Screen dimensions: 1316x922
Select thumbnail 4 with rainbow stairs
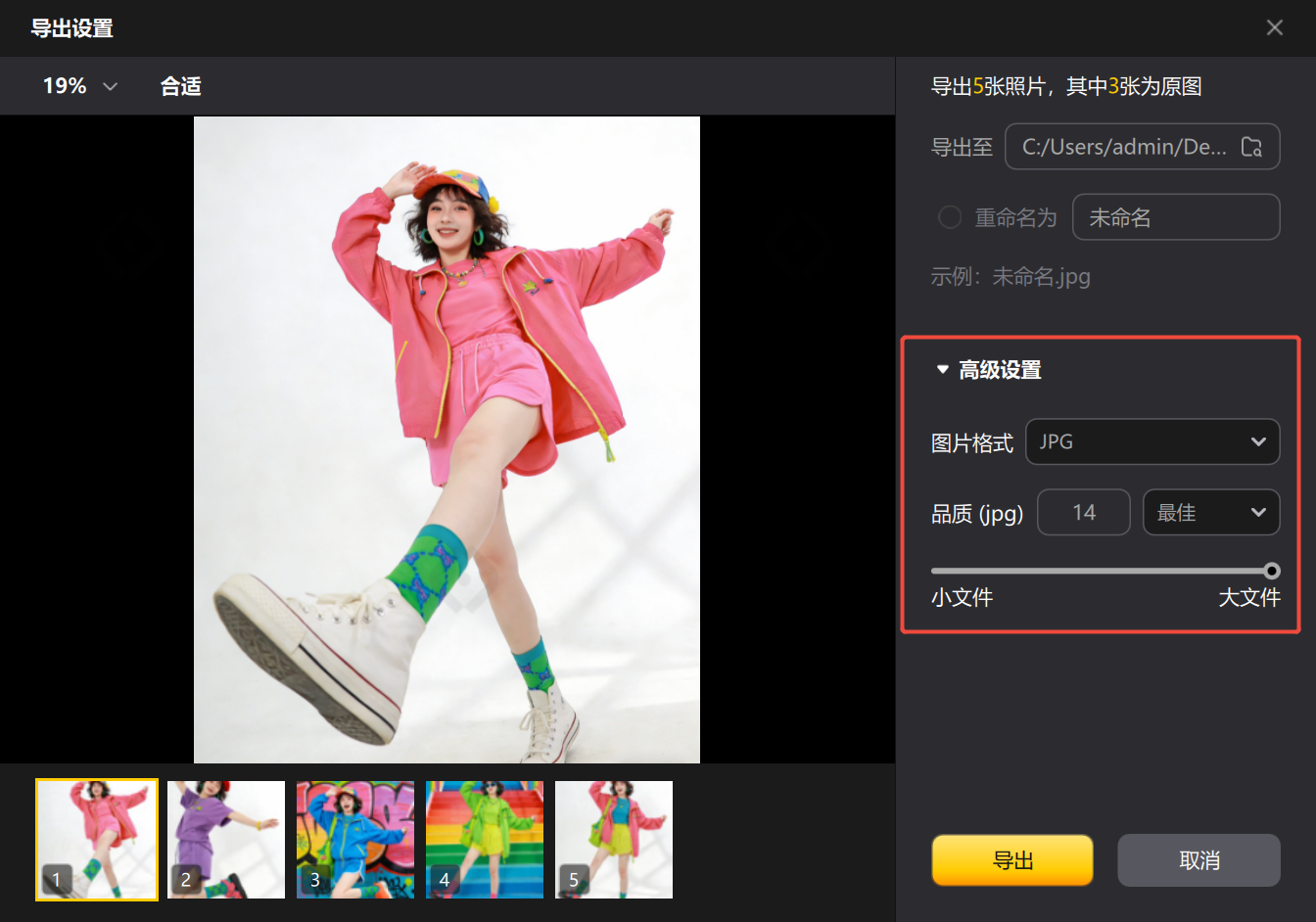tap(485, 840)
